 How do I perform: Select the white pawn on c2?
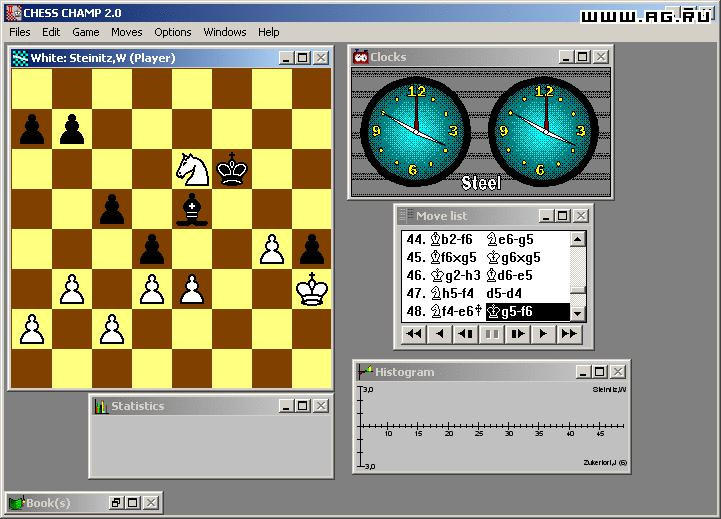[112, 329]
